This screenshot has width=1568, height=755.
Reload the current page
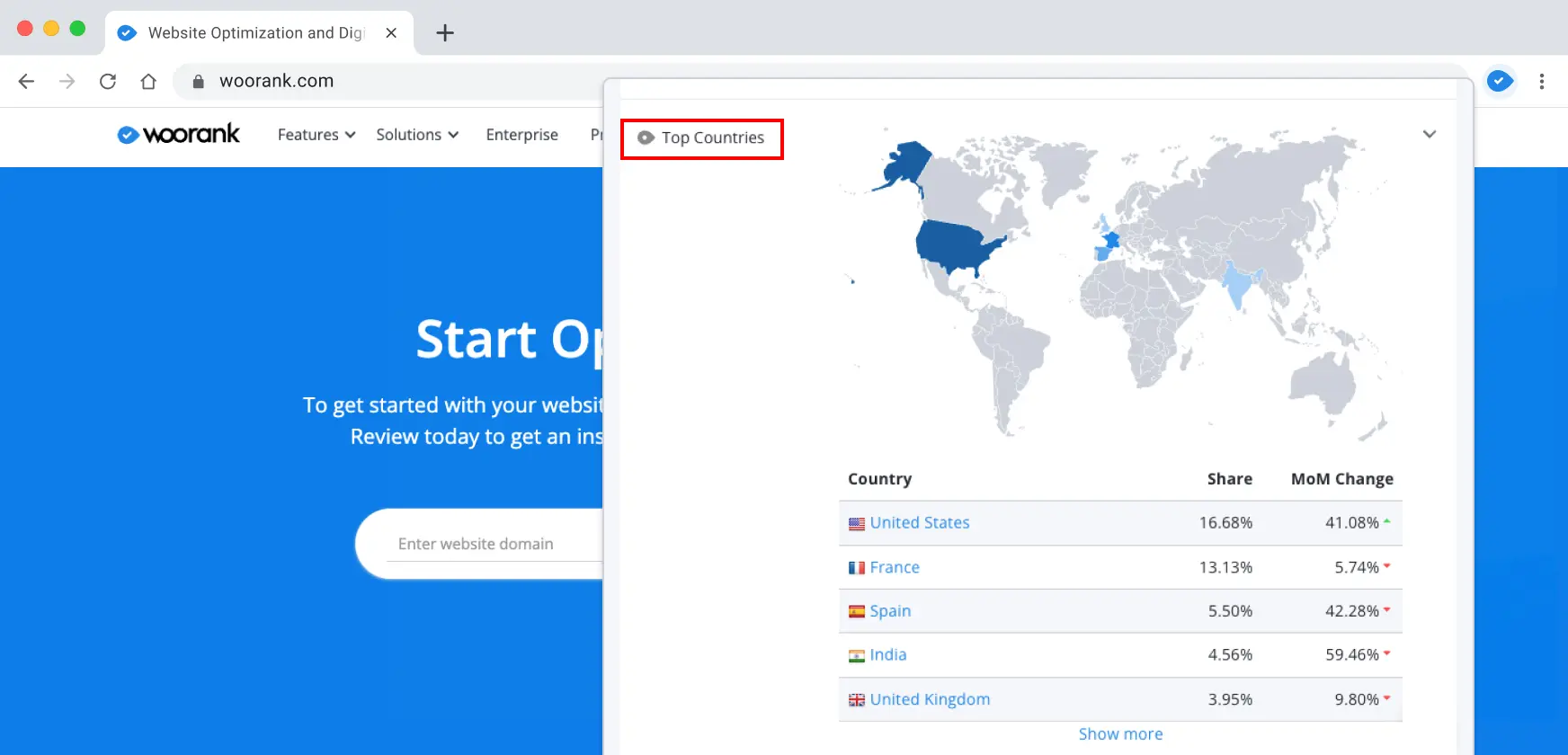coord(108,81)
